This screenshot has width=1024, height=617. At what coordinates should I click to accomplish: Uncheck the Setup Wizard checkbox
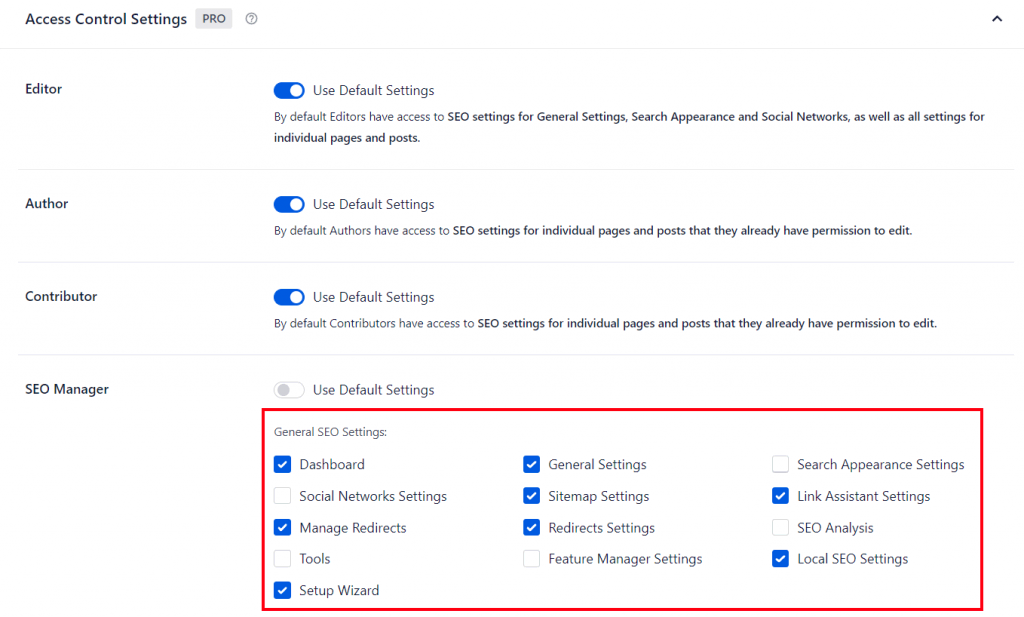point(283,590)
